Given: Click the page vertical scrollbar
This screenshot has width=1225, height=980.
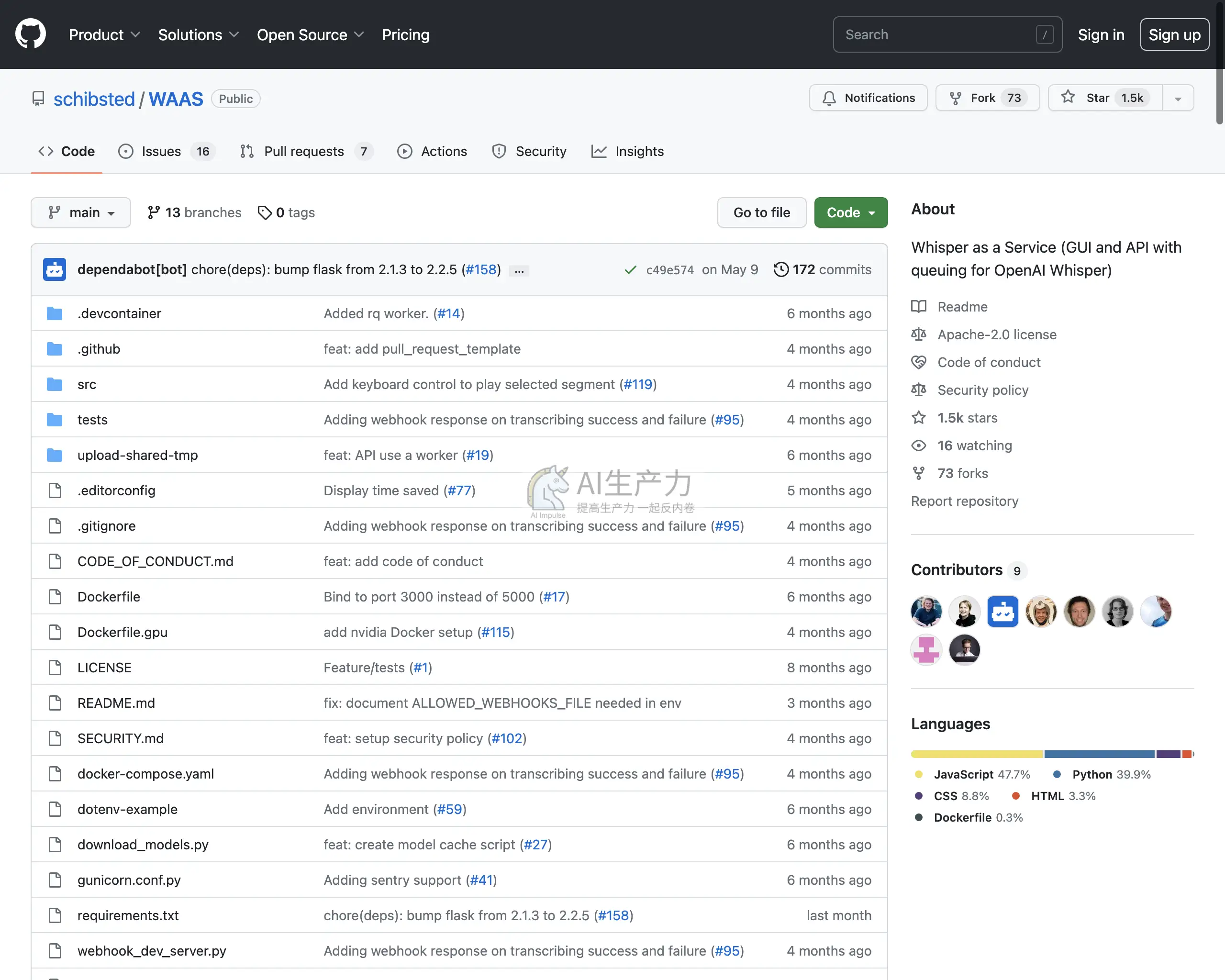Looking at the screenshot, I should (1219, 64).
